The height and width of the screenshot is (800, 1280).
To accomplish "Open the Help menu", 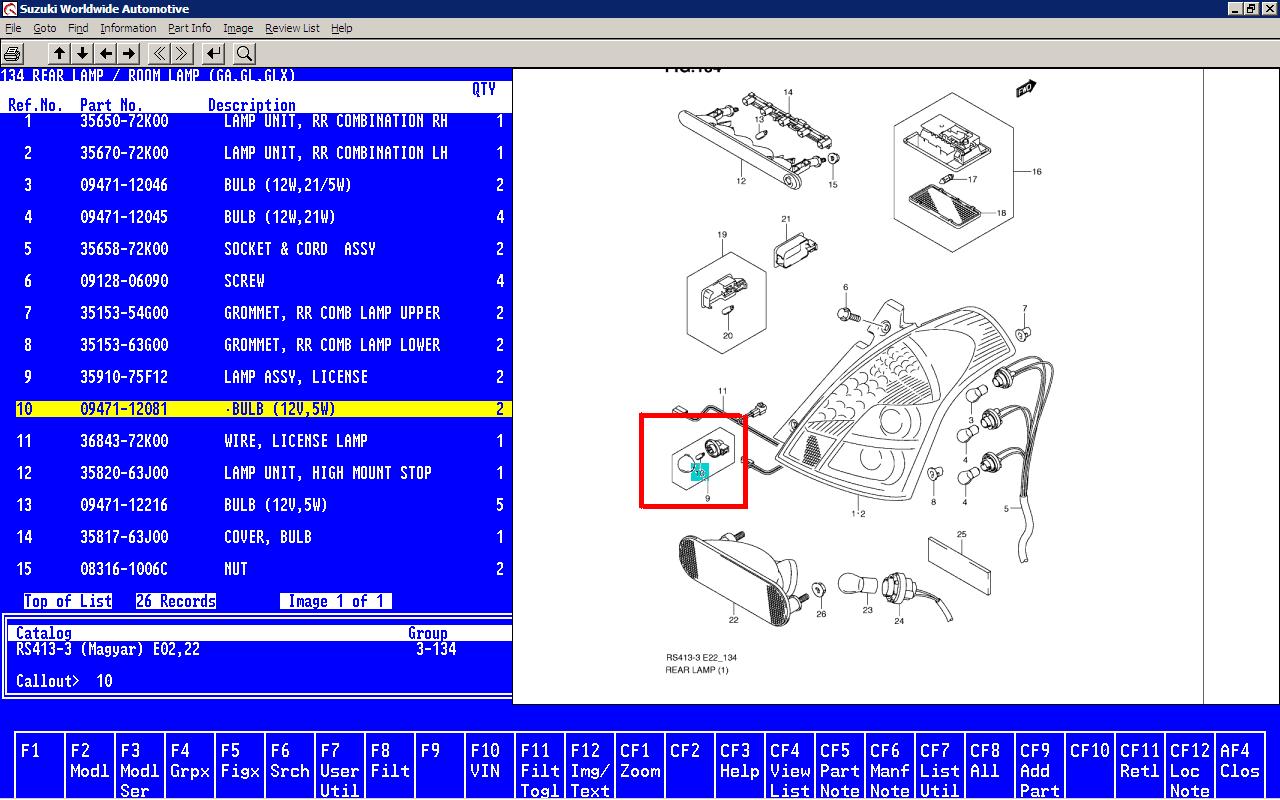I will point(341,28).
